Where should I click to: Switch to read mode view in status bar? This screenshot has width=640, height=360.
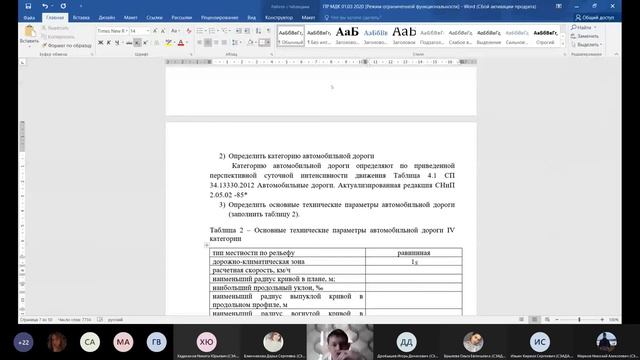click(521, 320)
